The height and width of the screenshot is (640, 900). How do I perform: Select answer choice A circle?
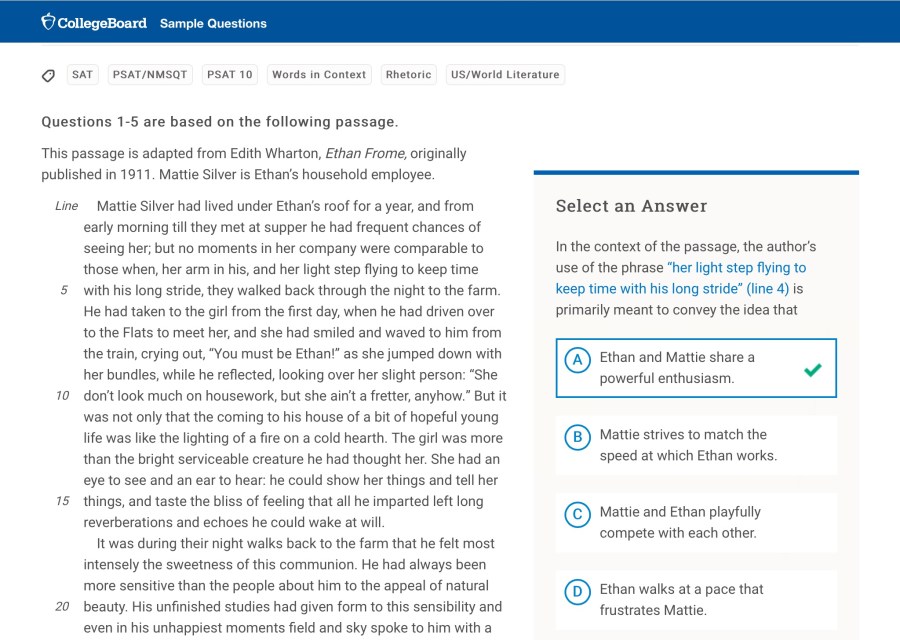click(577, 360)
